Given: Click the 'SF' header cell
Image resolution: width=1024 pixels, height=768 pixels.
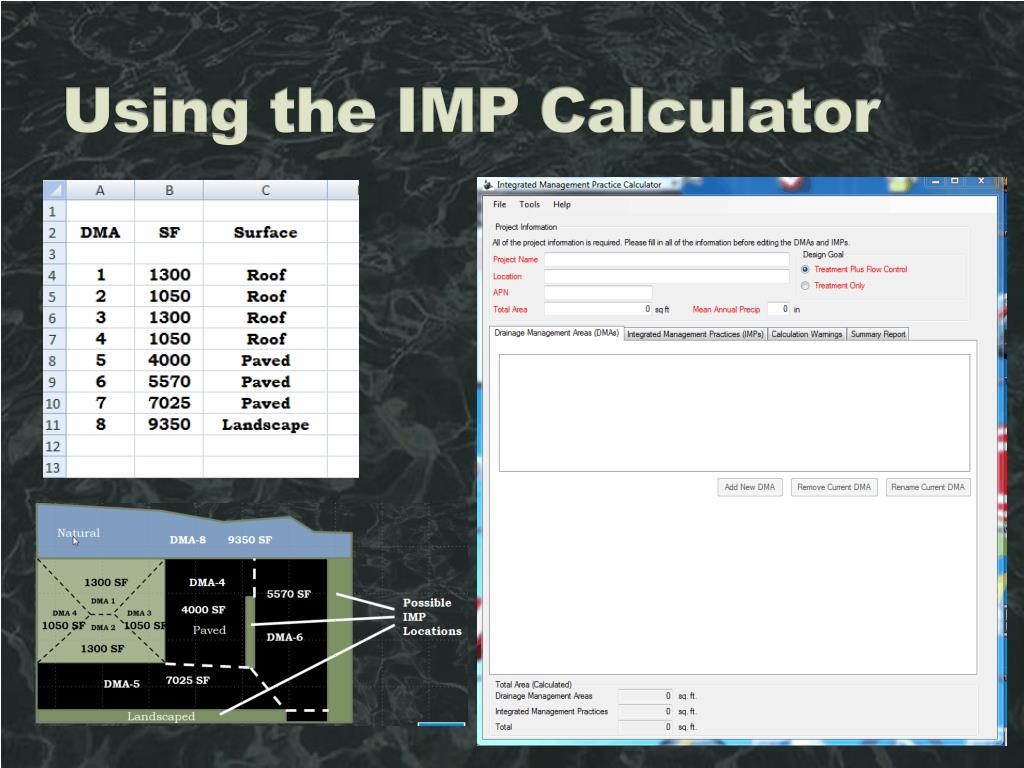Looking at the screenshot, I should pos(169,232).
